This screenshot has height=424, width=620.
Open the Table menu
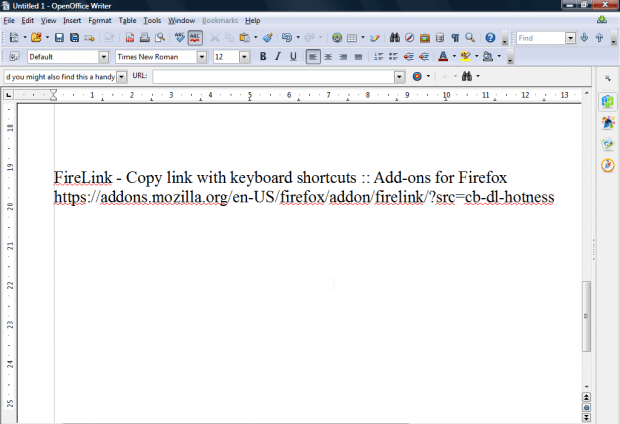point(127,21)
